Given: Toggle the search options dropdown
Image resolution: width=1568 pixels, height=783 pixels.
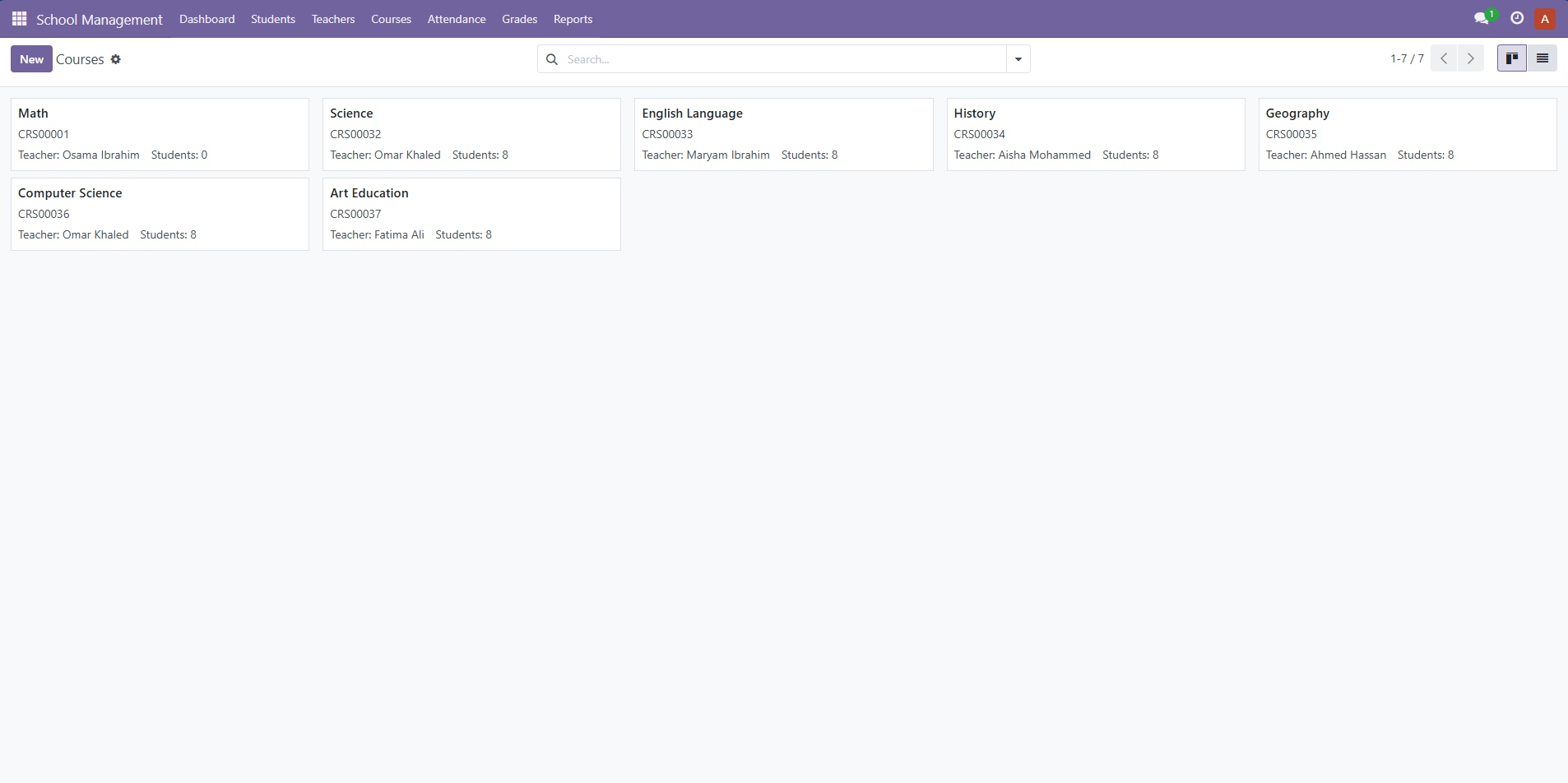Looking at the screenshot, I should click(1018, 59).
